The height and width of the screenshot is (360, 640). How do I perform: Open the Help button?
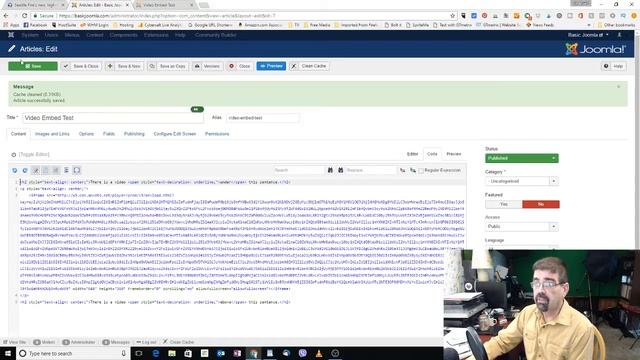(614, 66)
